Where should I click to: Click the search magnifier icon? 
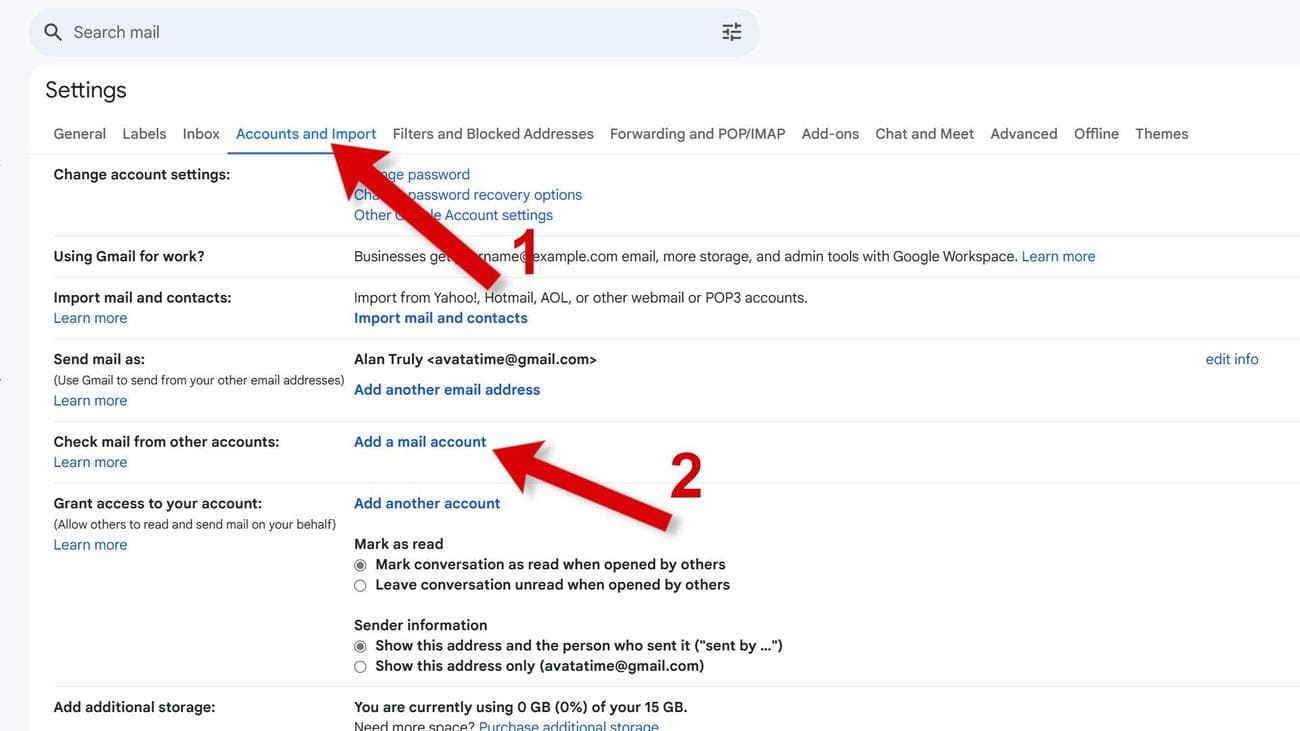(53, 32)
